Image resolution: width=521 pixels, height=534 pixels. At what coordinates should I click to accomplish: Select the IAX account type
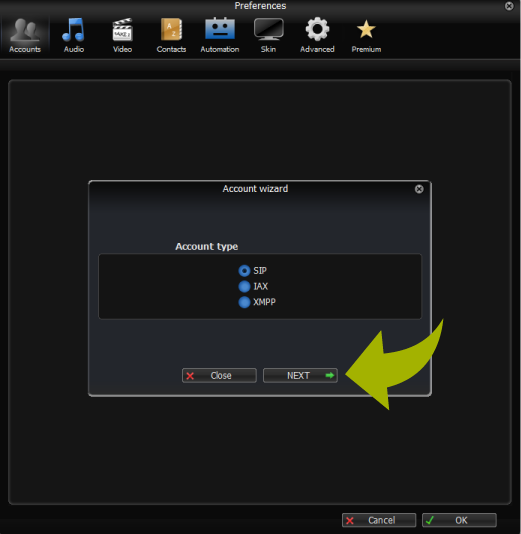244,286
